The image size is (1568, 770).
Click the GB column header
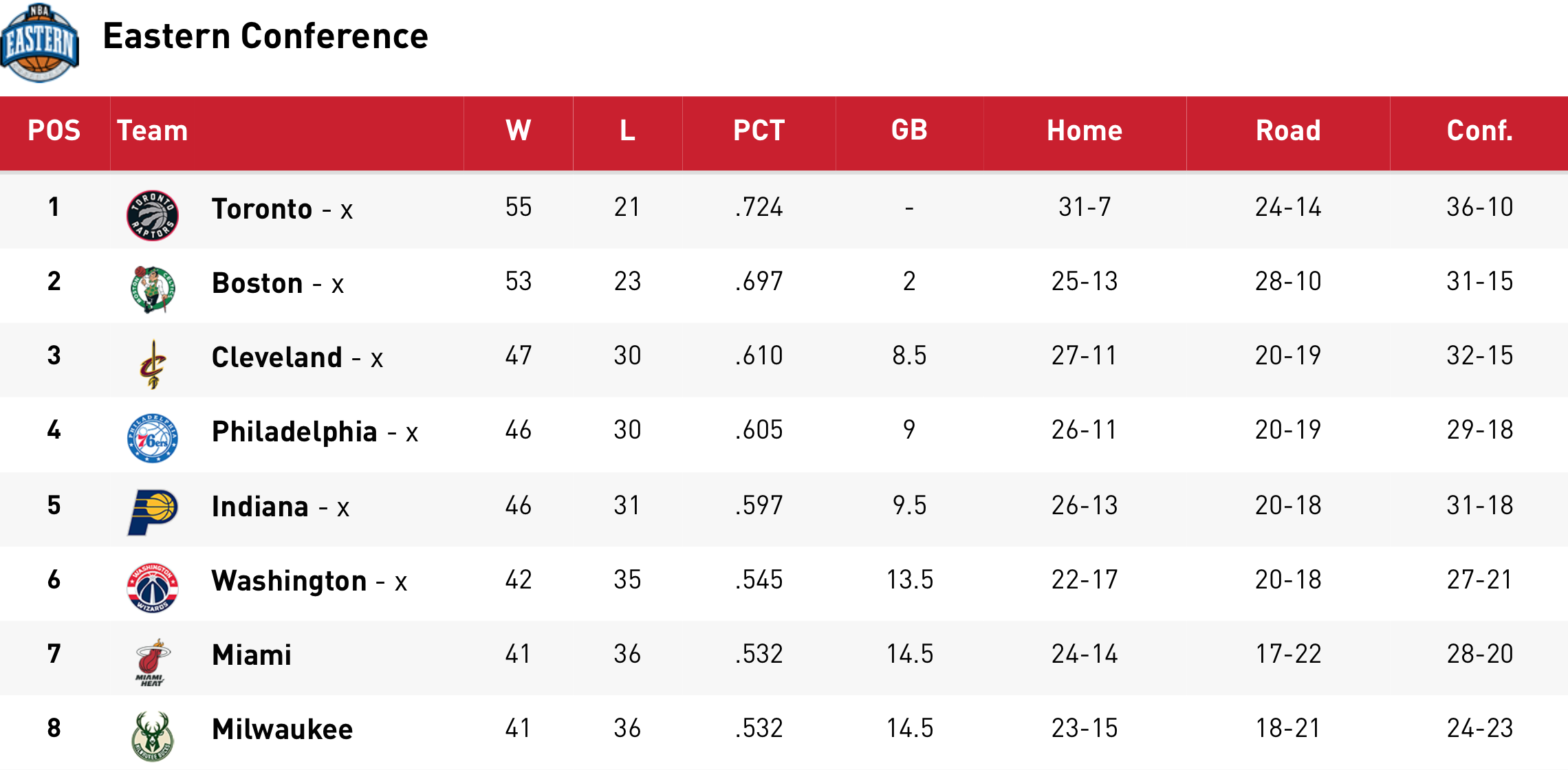pyautogui.click(x=909, y=131)
